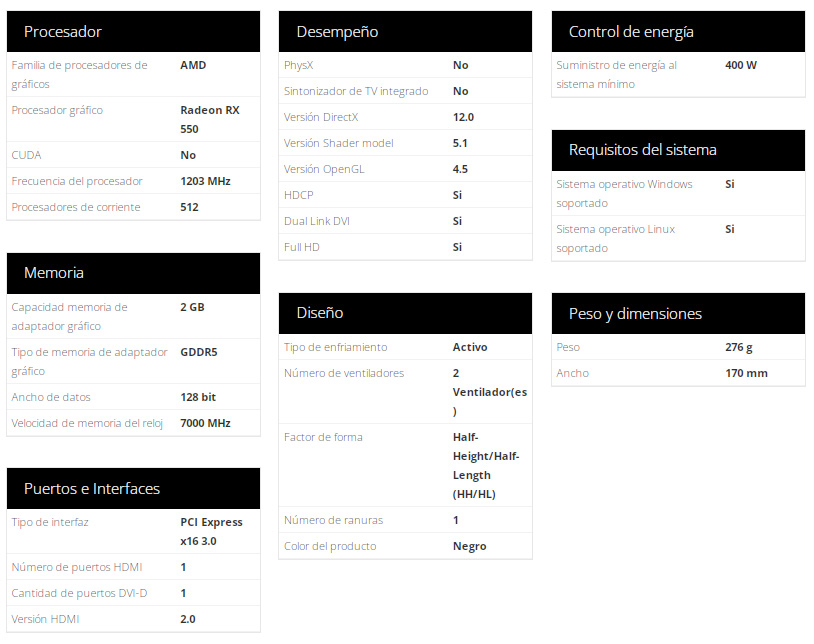Open the Puertos e Interfaces header
Screen dimensions: 814x644
pos(133,489)
